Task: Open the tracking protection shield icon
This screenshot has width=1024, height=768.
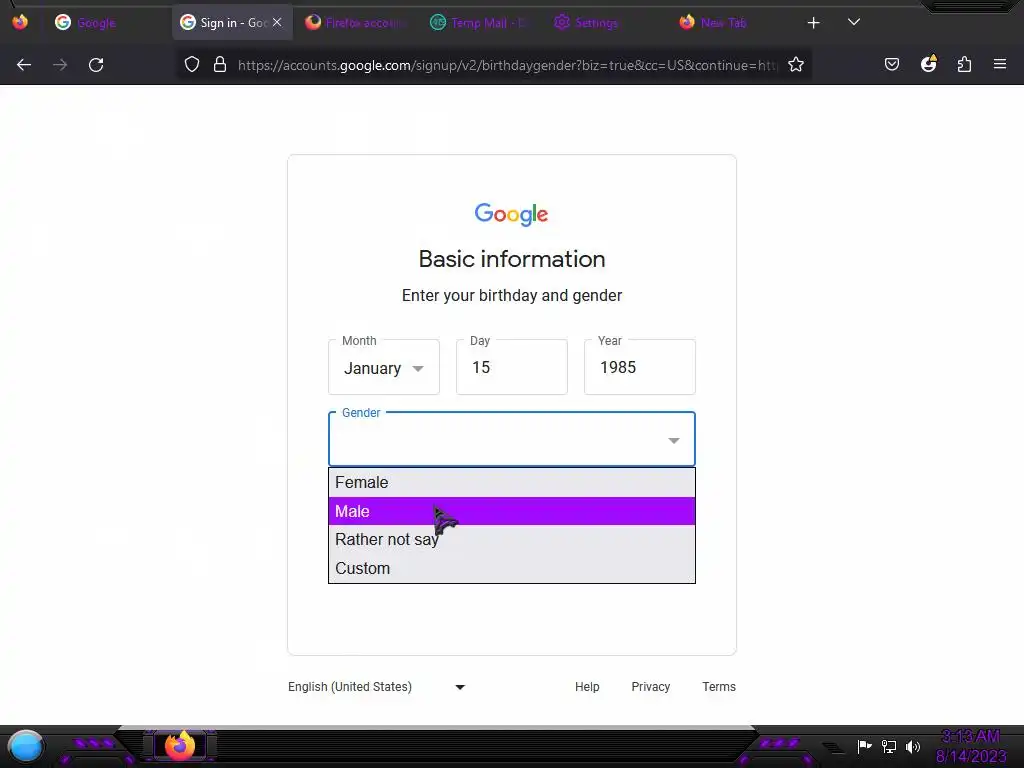Action: (191, 65)
